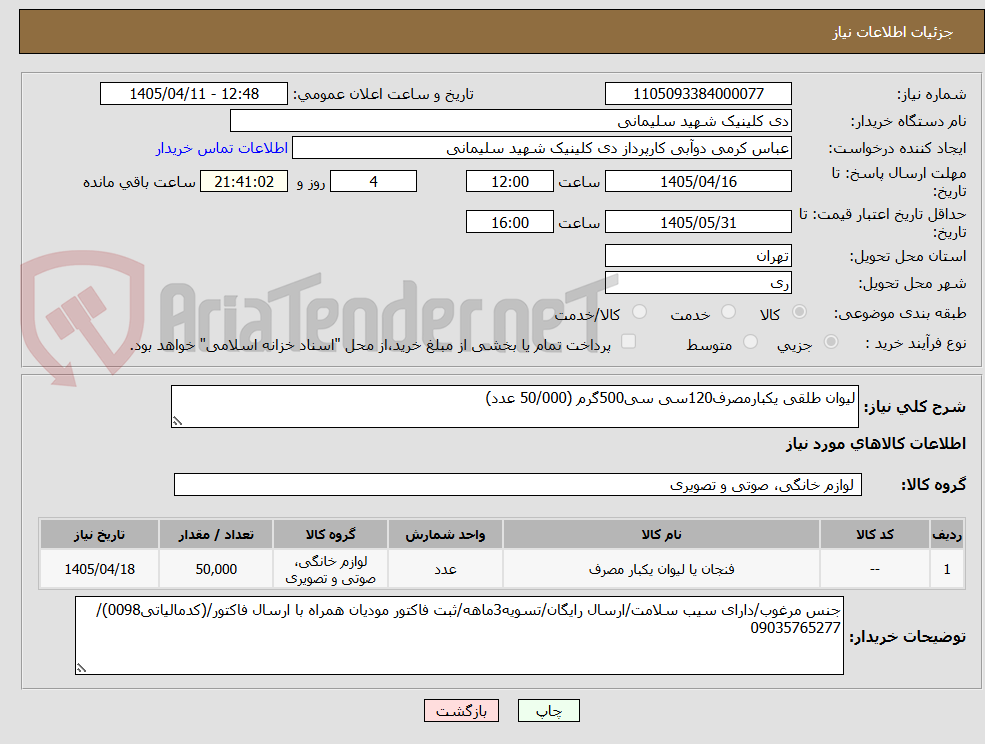Click the days remaining field 4
Screen dimensions: 985x744
pos(373,182)
